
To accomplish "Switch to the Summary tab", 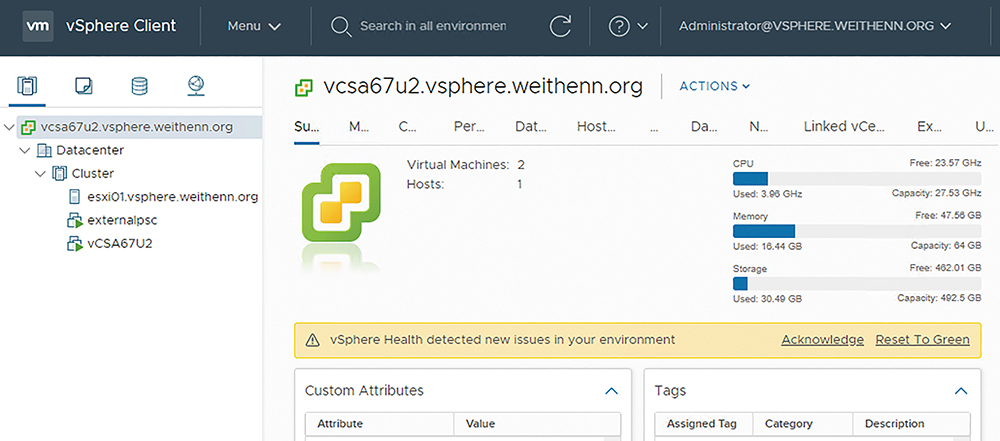I will (x=307, y=126).
